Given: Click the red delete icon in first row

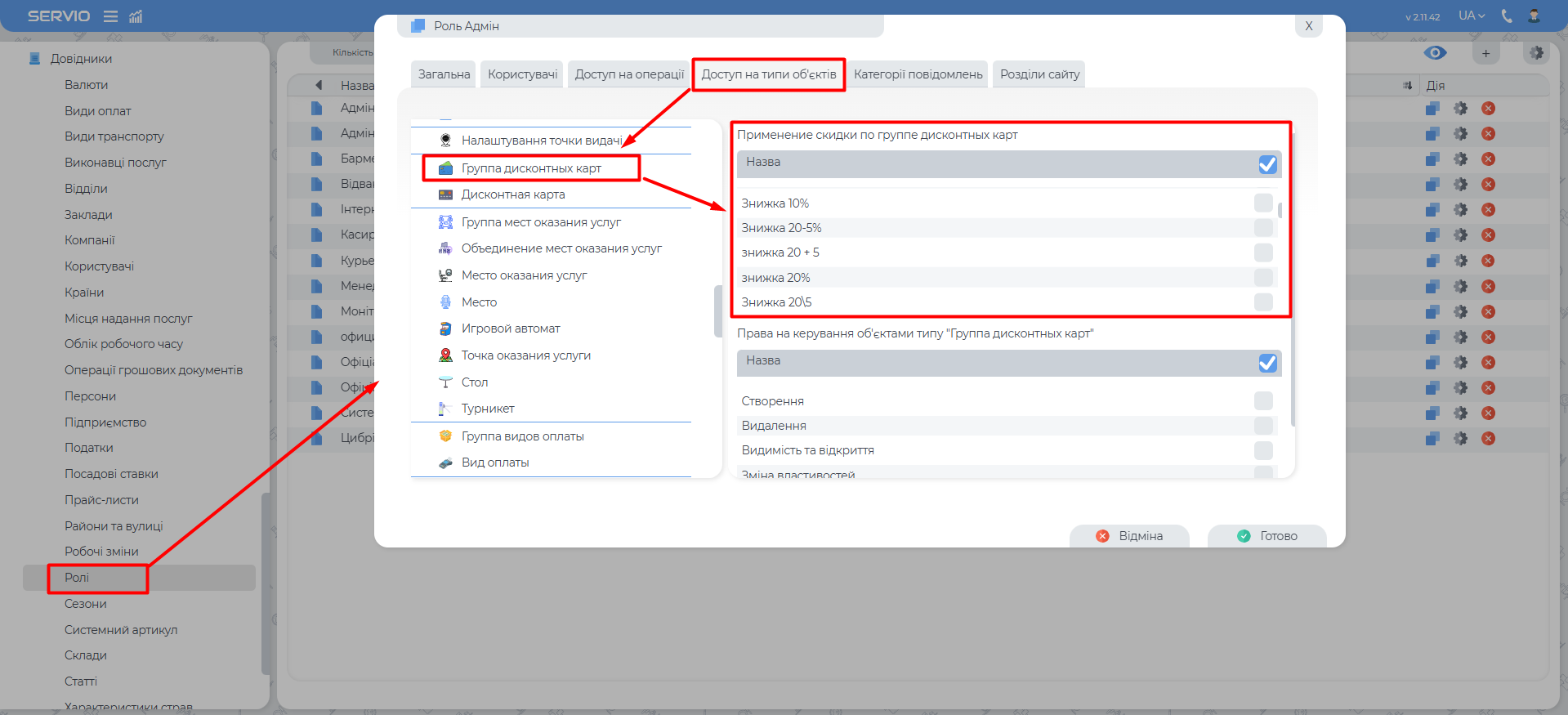Looking at the screenshot, I should pyautogui.click(x=1488, y=109).
